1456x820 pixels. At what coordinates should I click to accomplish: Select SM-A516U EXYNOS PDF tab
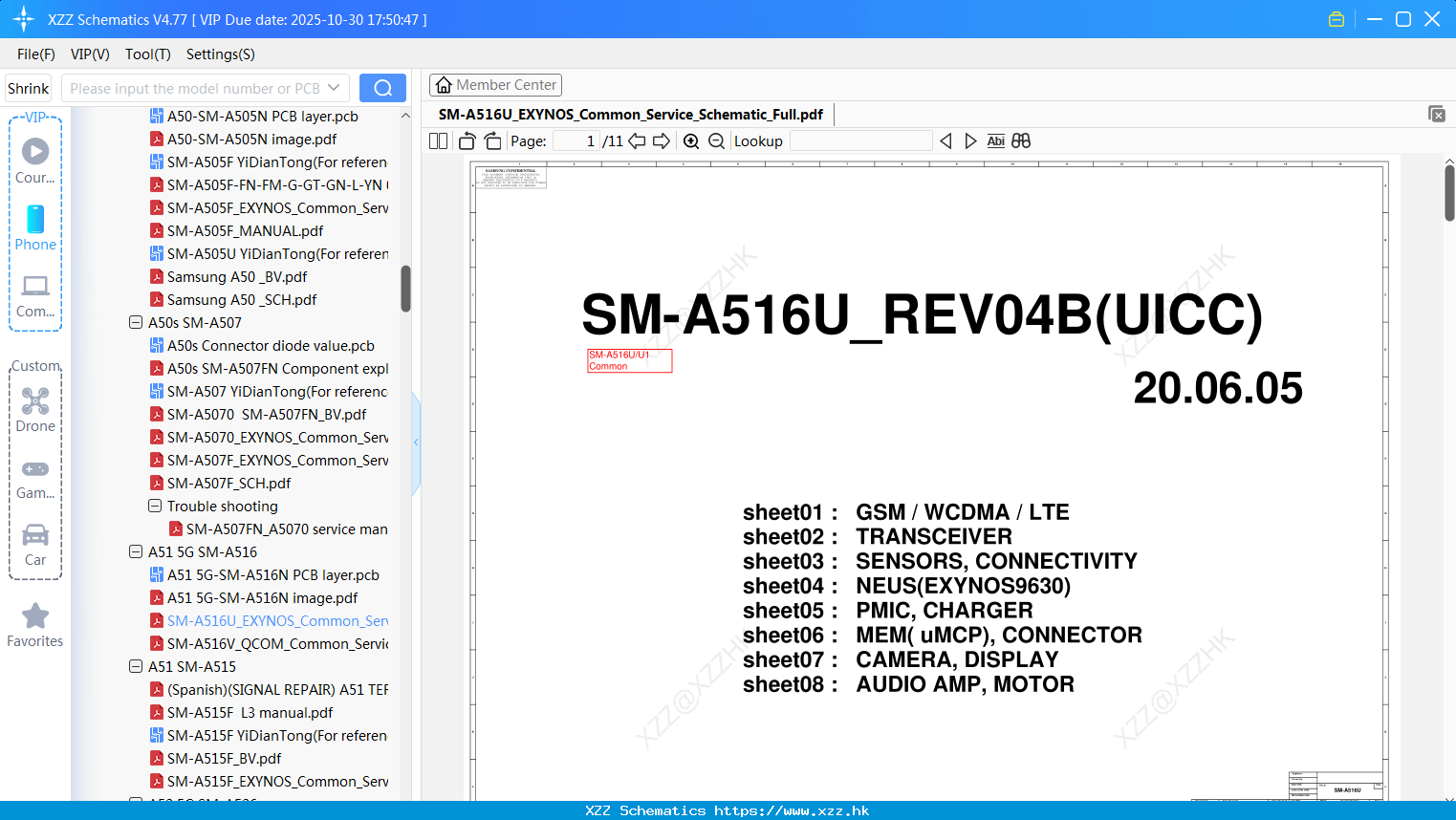(631, 114)
